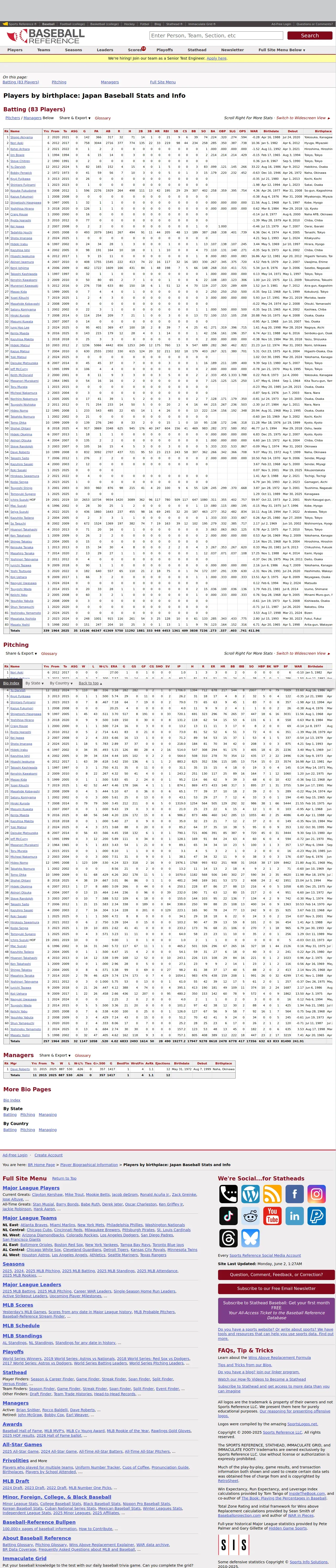The width and height of the screenshot is (336, 1568).
Task: Focus the person, team, section search field
Action: click(216, 35)
